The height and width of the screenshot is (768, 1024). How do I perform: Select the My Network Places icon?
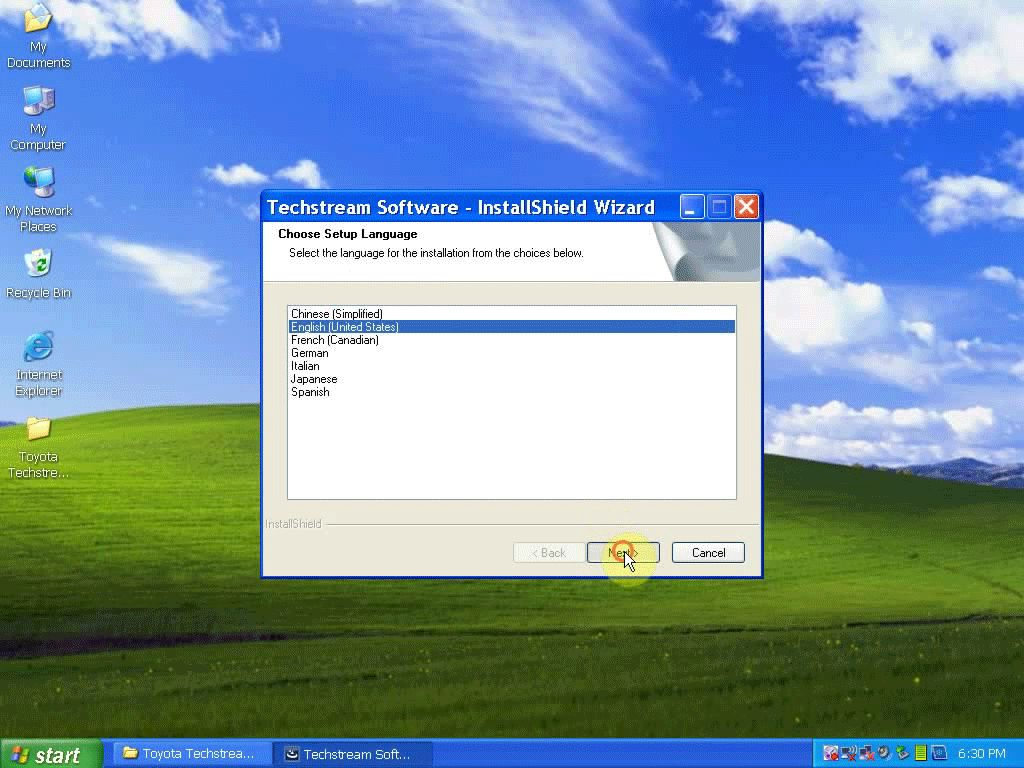38,200
